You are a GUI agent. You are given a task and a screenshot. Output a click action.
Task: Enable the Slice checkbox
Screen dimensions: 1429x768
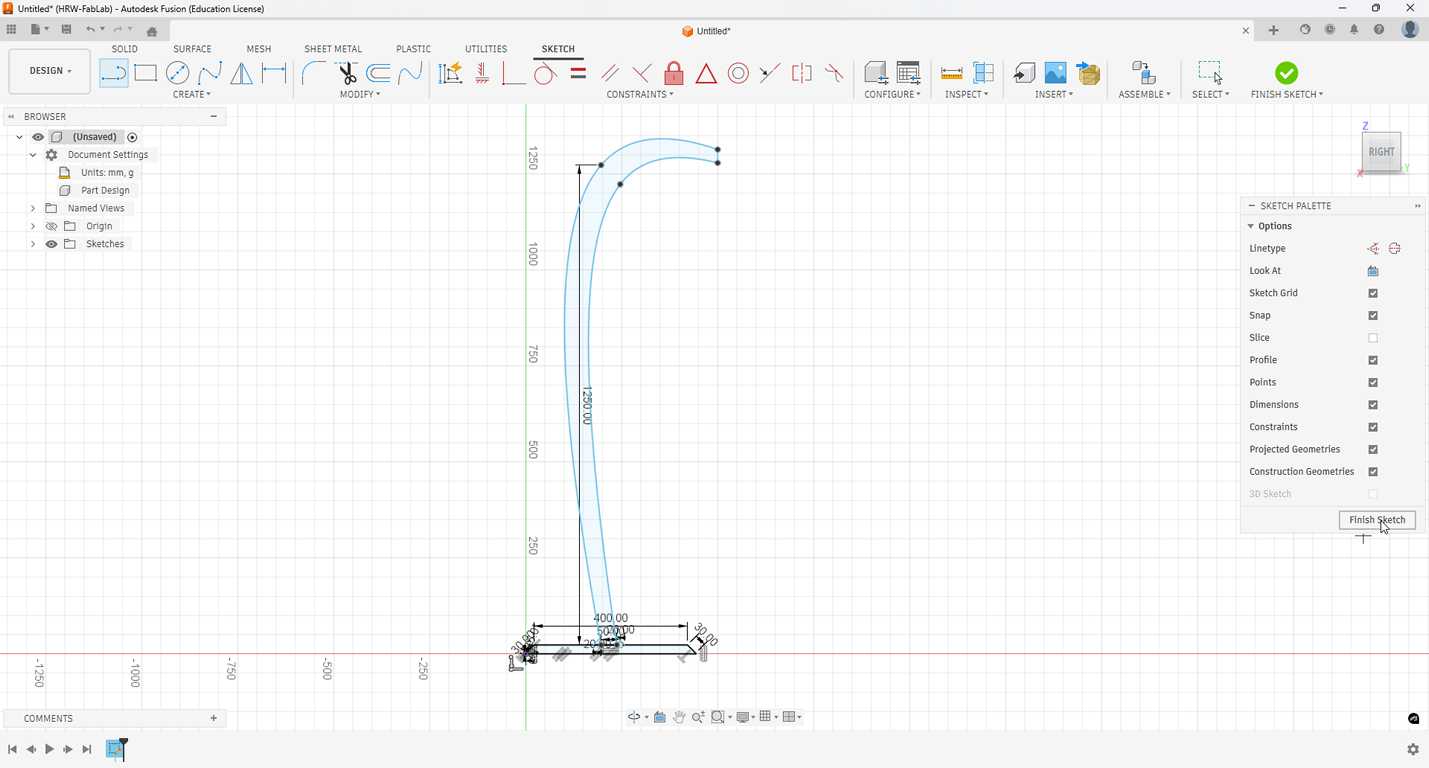pyautogui.click(x=1373, y=338)
